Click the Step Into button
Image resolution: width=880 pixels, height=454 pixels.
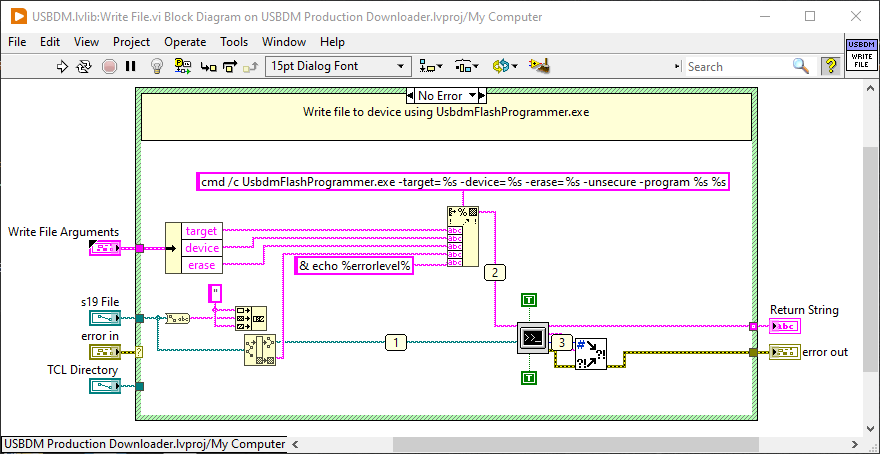pos(209,67)
